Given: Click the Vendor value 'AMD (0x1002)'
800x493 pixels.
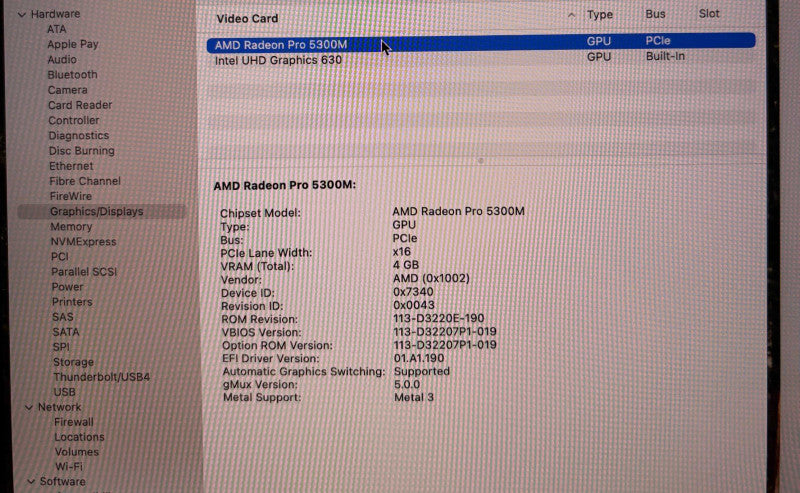Looking at the screenshot, I should point(431,279).
